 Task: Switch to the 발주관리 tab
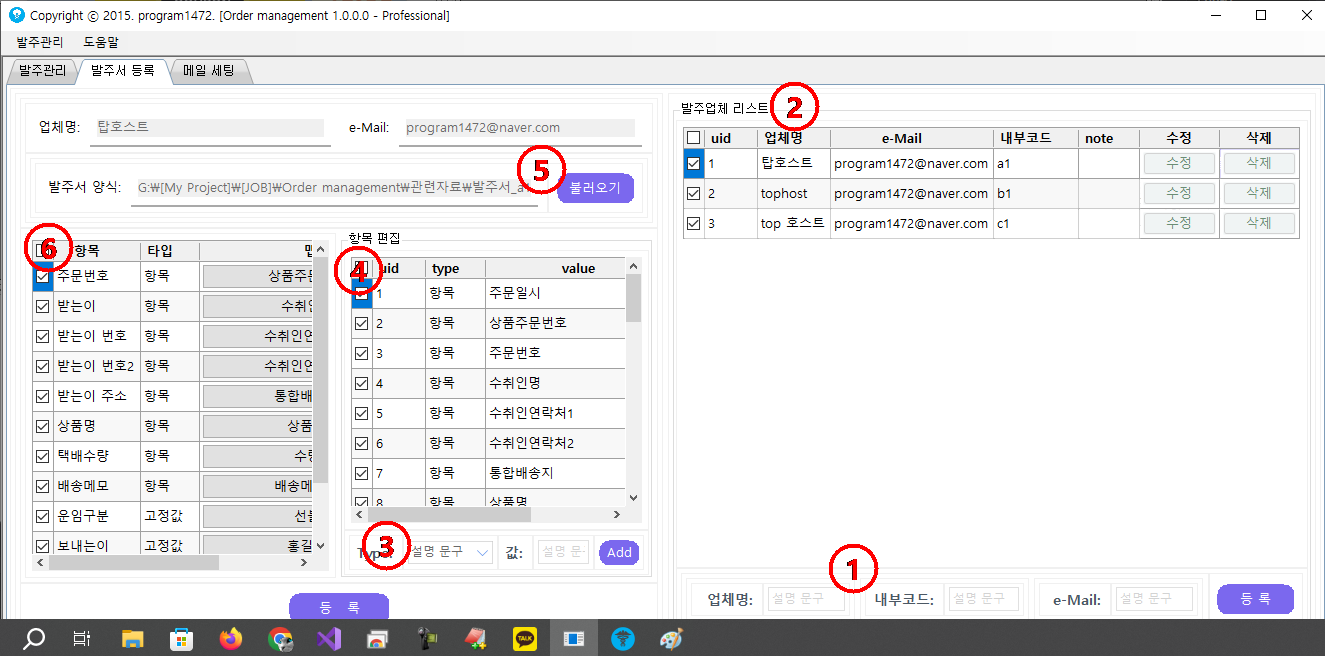pyautogui.click(x=40, y=71)
